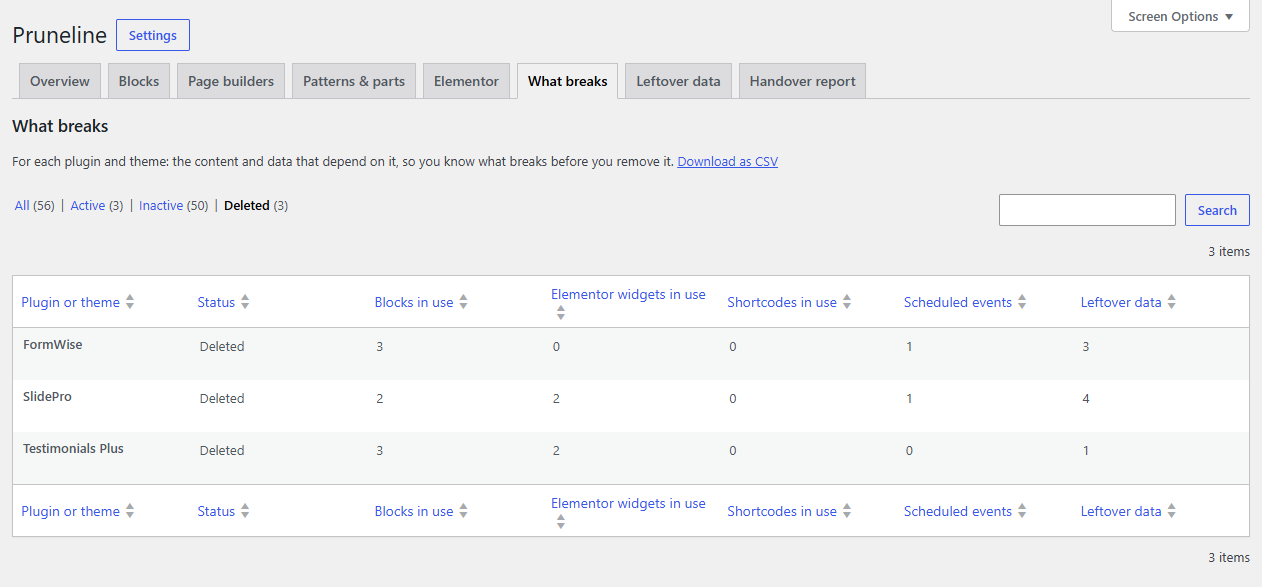
Task: Open the Handover report tab
Action: (802, 81)
